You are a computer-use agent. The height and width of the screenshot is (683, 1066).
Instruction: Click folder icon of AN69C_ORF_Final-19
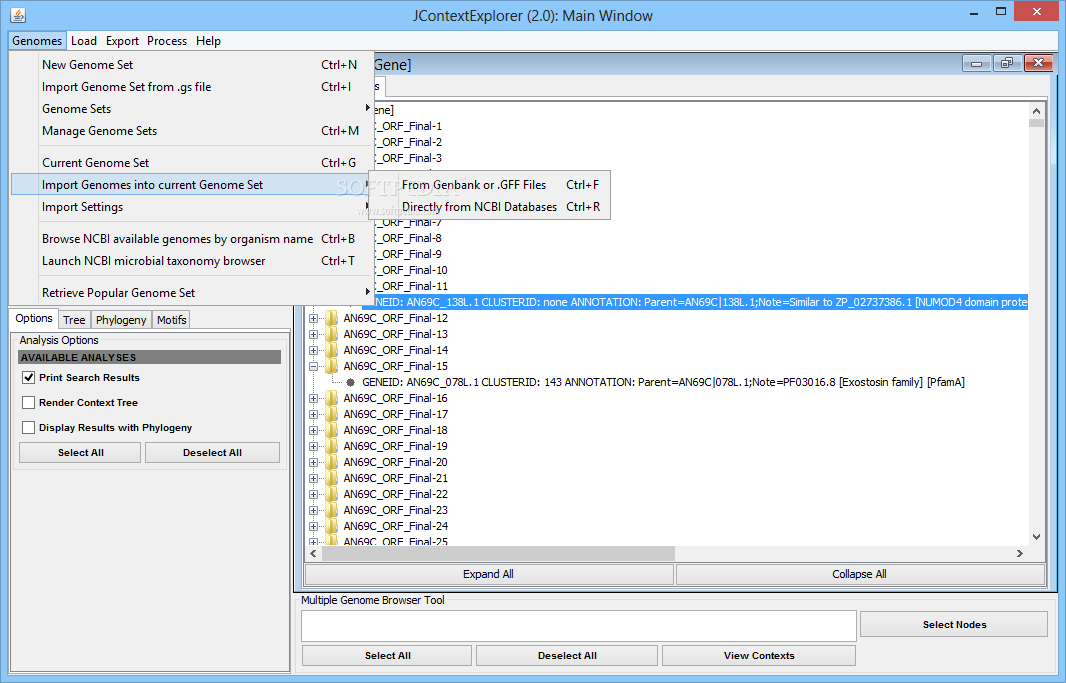pyautogui.click(x=332, y=446)
